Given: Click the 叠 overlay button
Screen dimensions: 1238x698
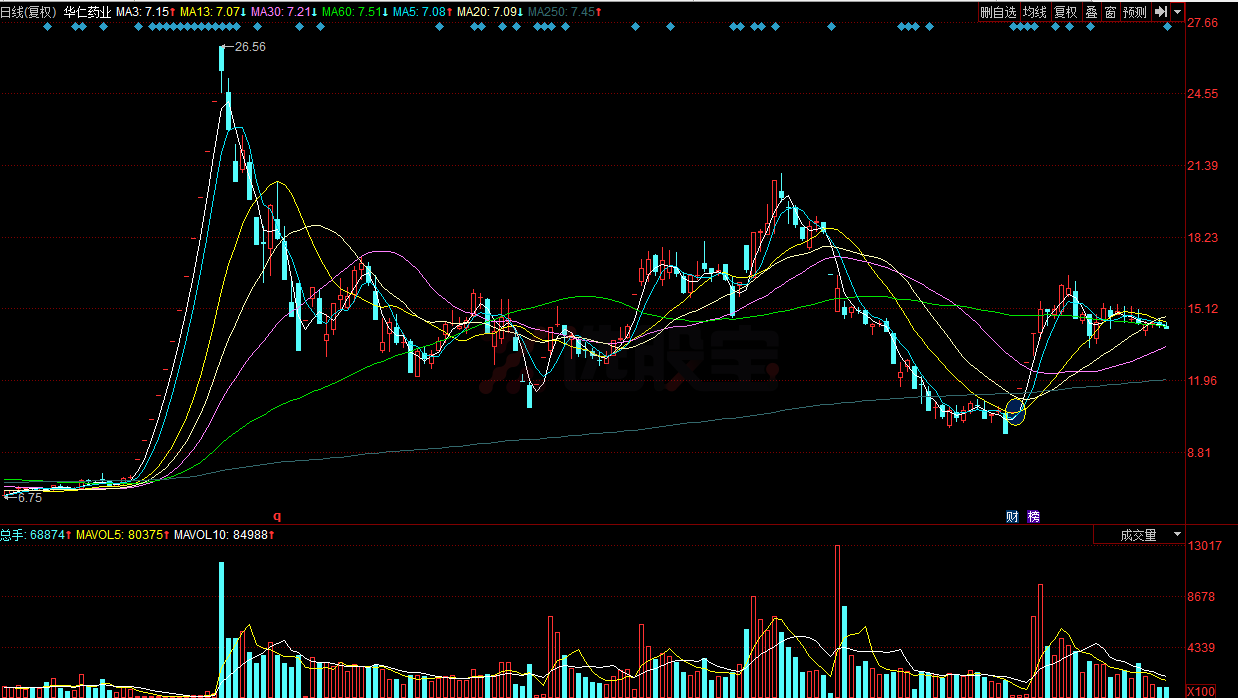Looking at the screenshot, I should (x=1091, y=12).
